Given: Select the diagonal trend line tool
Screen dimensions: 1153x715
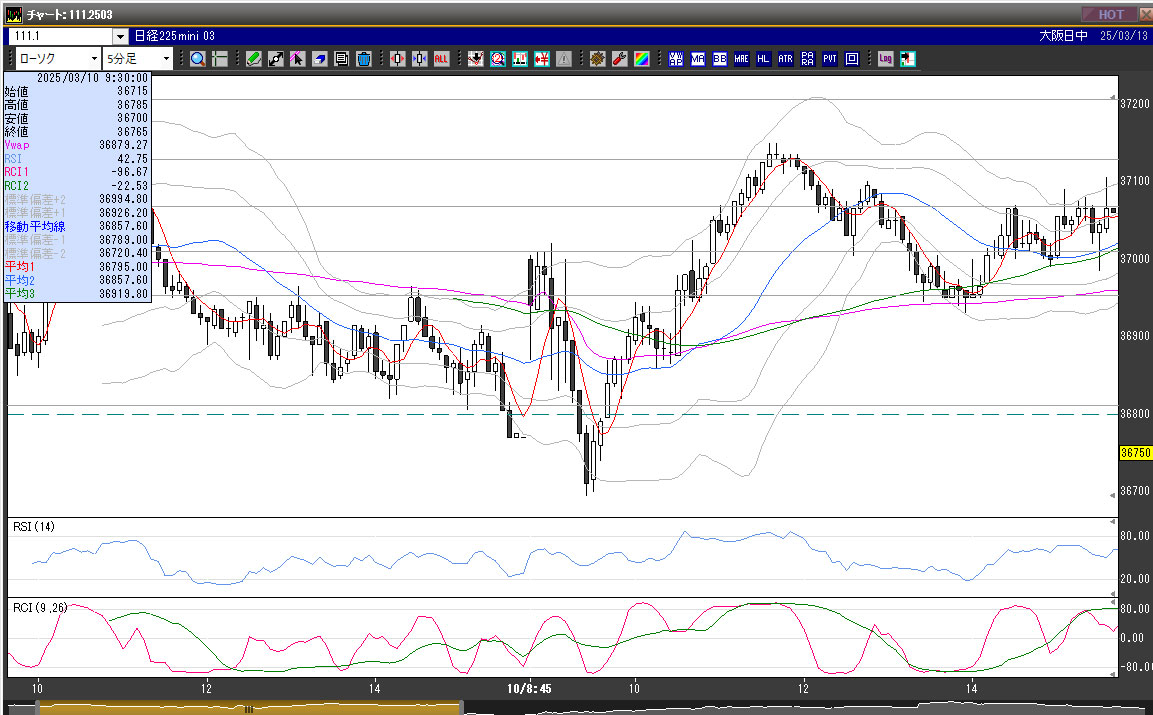Looking at the screenshot, I should pyautogui.click(x=276, y=59).
